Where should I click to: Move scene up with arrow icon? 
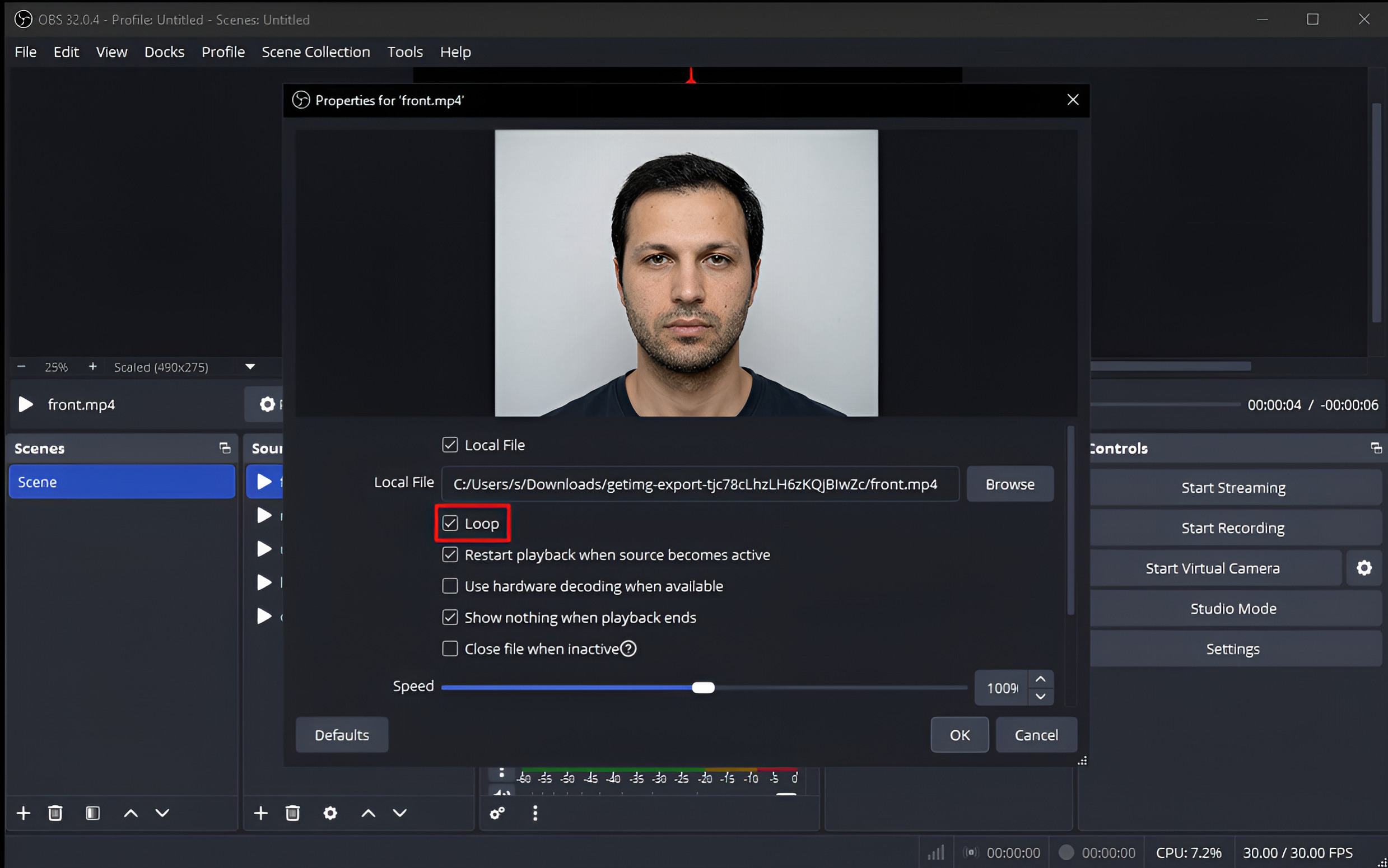pyautogui.click(x=131, y=813)
